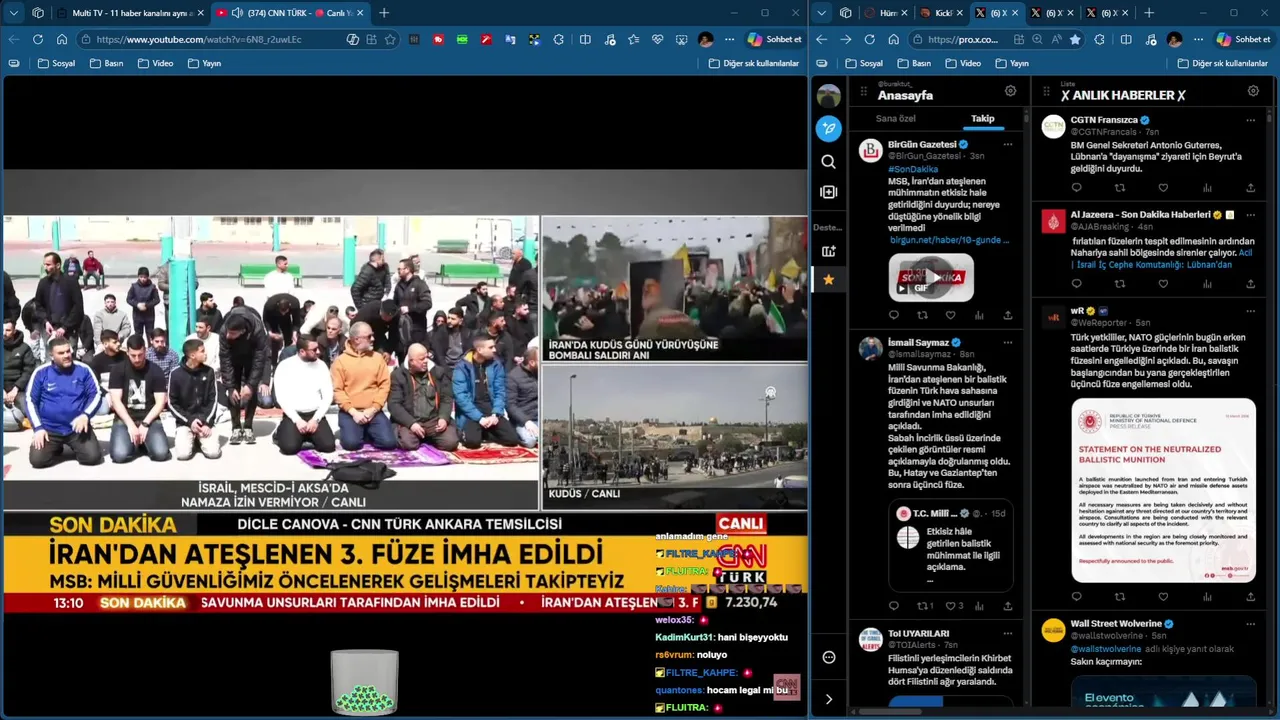The height and width of the screenshot is (720, 1280).
Task: Like the CGTN Fransızca post
Action: click(x=1163, y=187)
